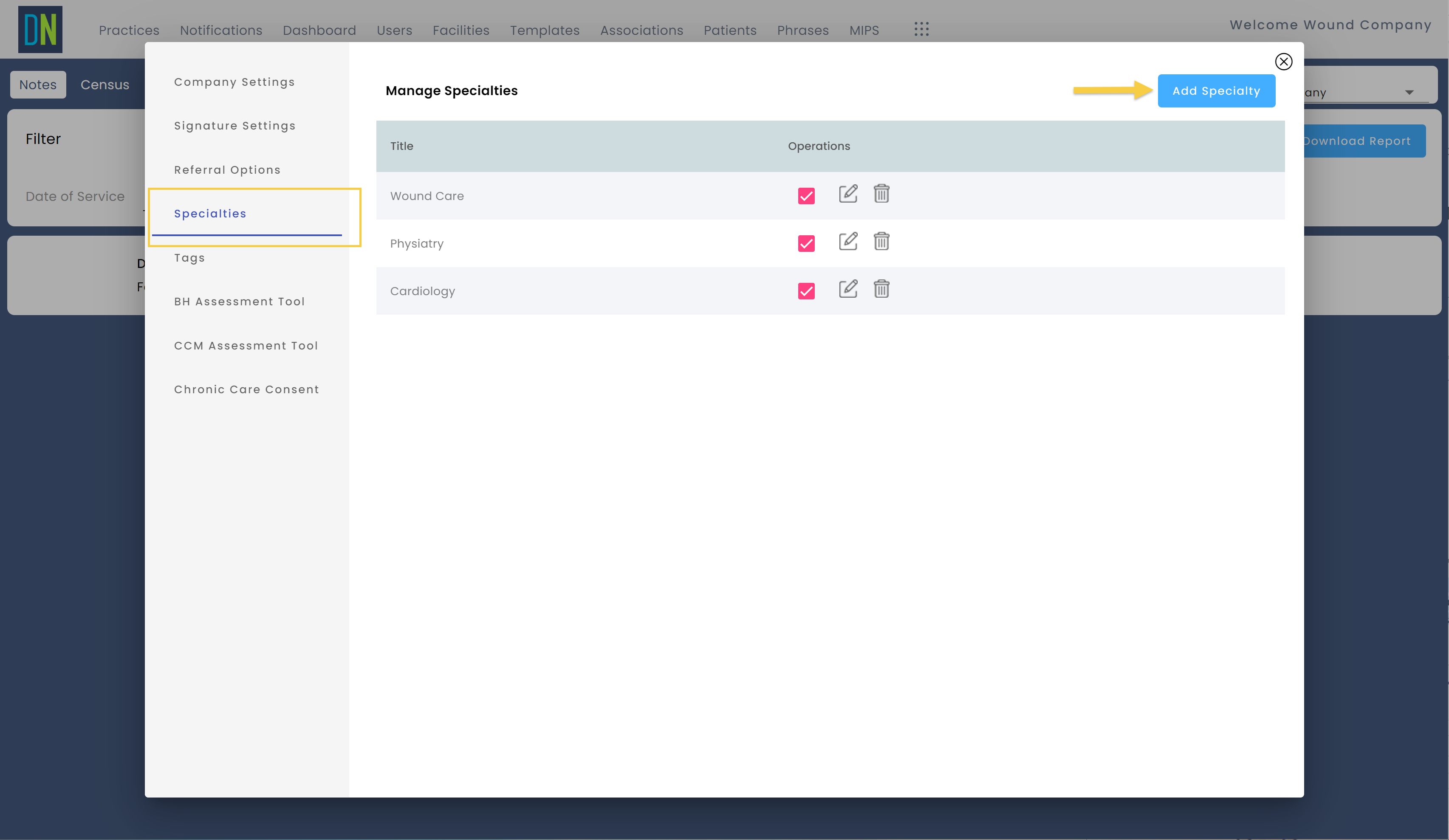Uncheck the Wound Care checkbox
The height and width of the screenshot is (840, 1449).
click(806, 196)
